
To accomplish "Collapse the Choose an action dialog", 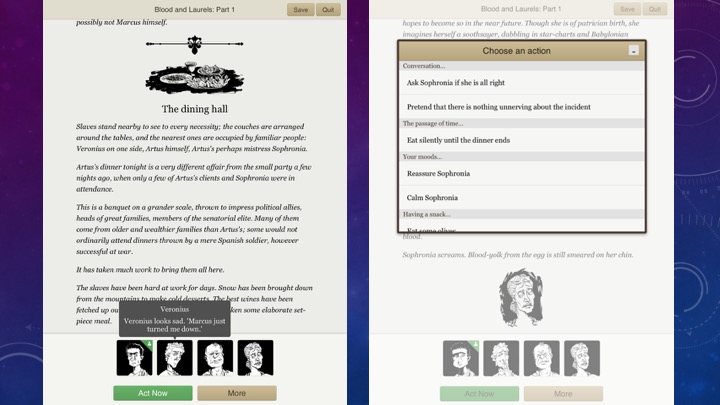I will 633,50.
